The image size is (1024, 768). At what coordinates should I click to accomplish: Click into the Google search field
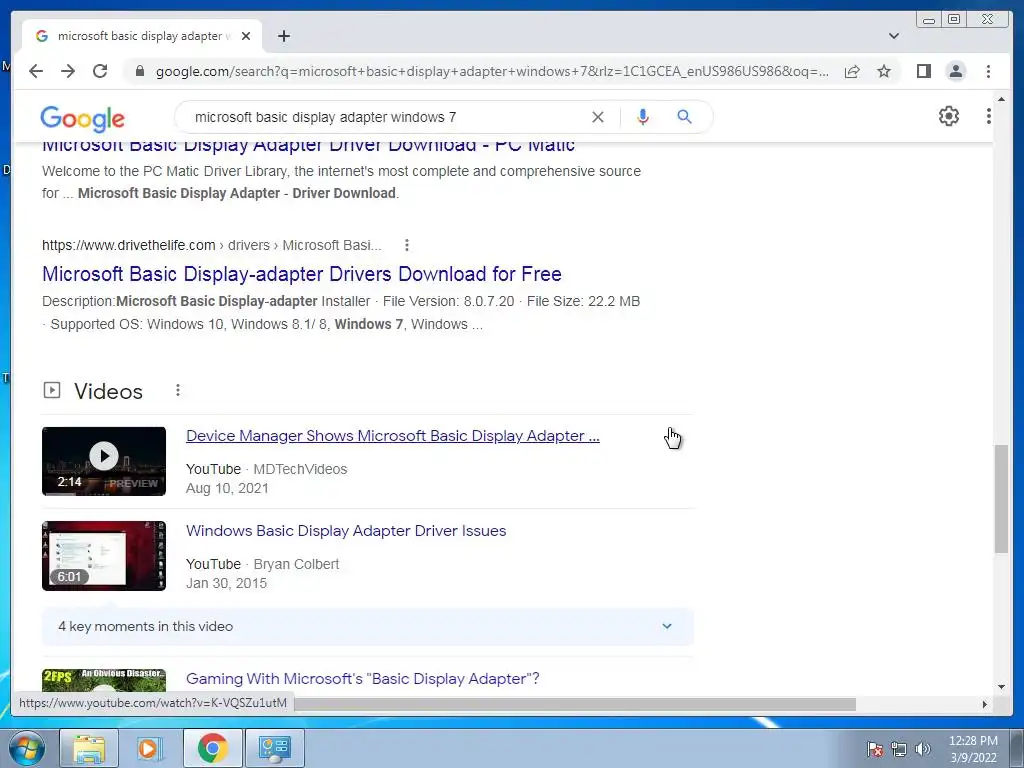coord(385,117)
